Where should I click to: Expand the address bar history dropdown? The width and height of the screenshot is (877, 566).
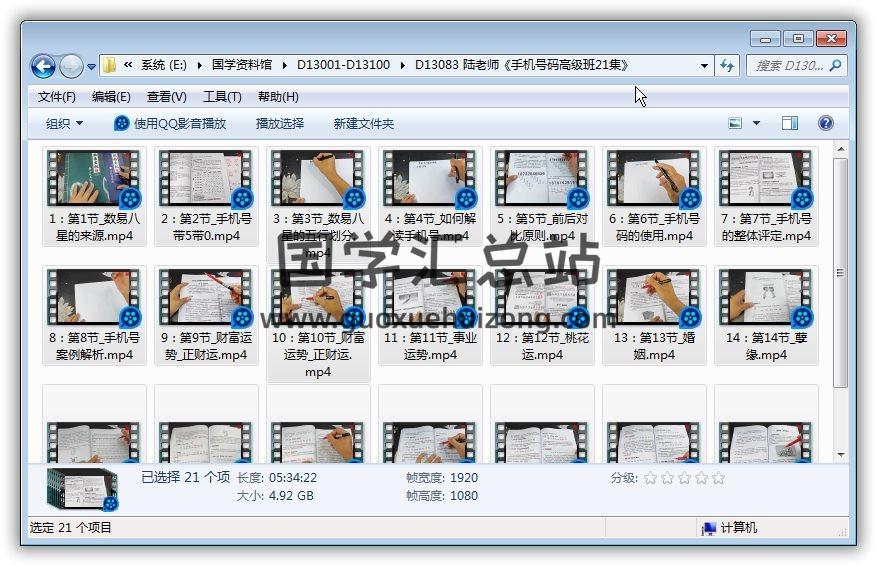coord(704,66)
